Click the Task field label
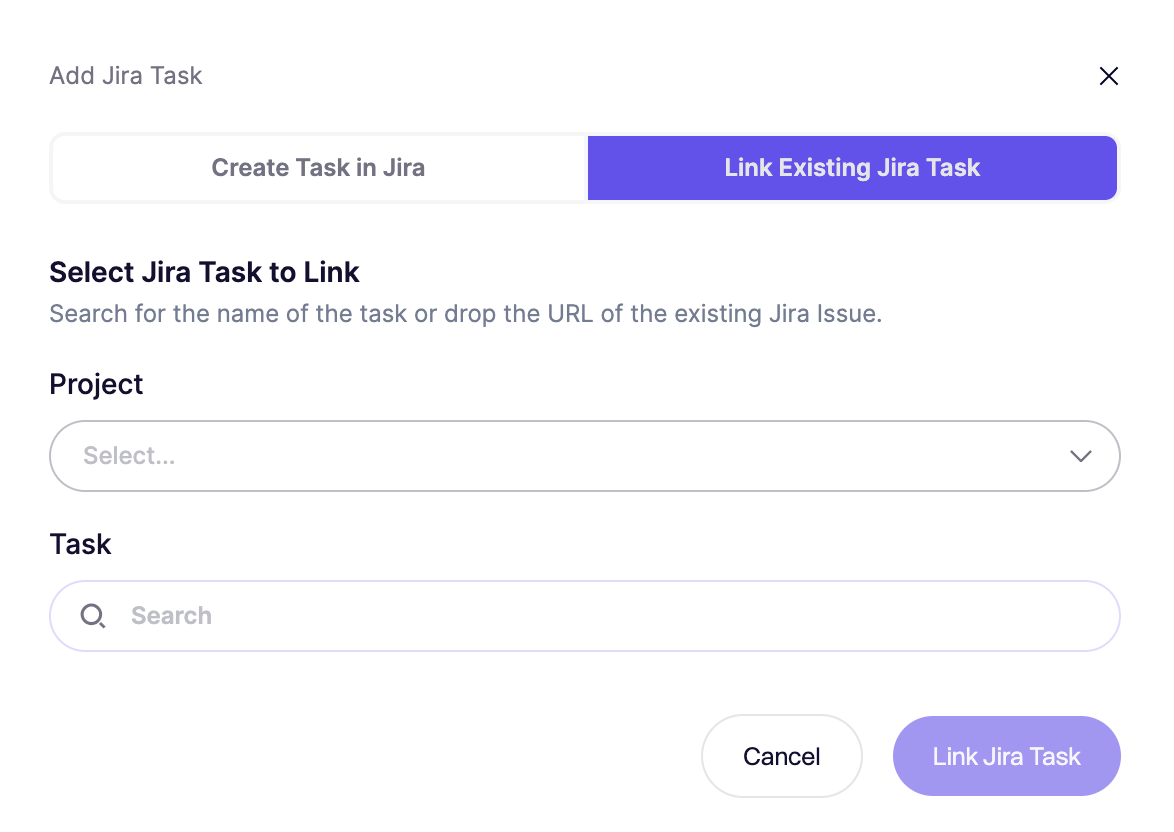This screenshot has height=832, width=1174. tap(80, 544)
